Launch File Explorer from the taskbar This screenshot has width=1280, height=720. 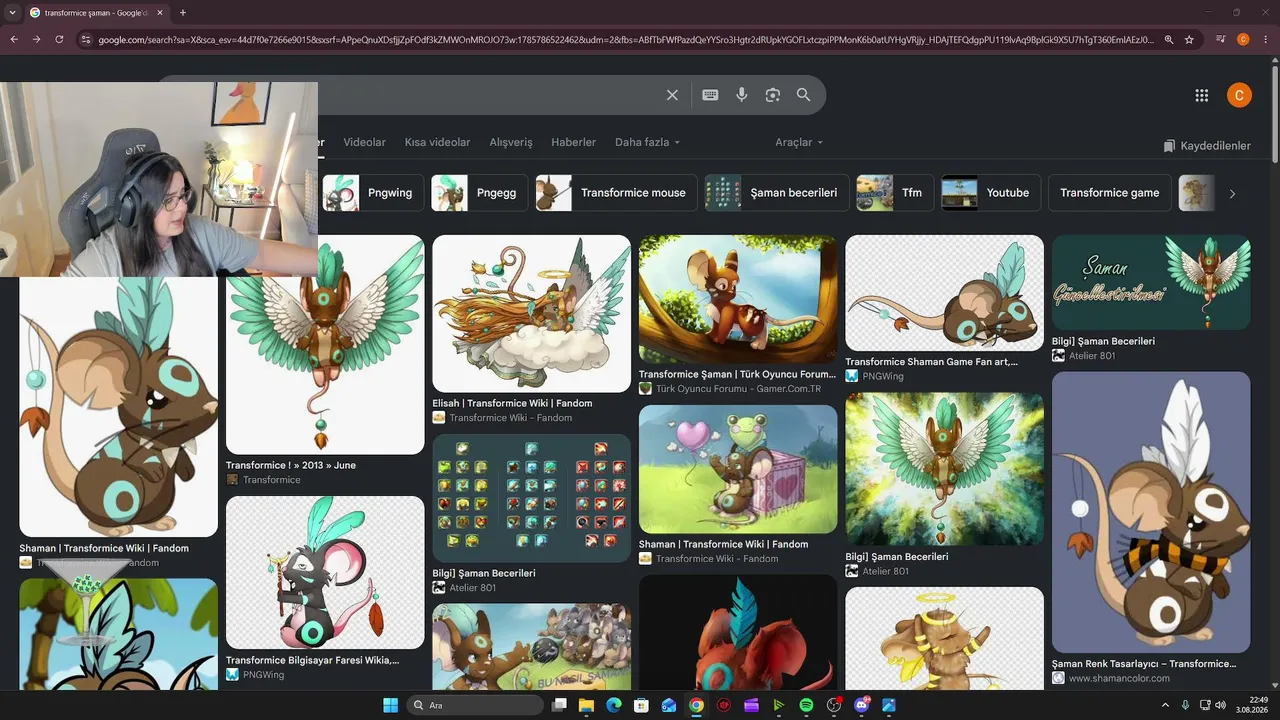pos(587,705)
